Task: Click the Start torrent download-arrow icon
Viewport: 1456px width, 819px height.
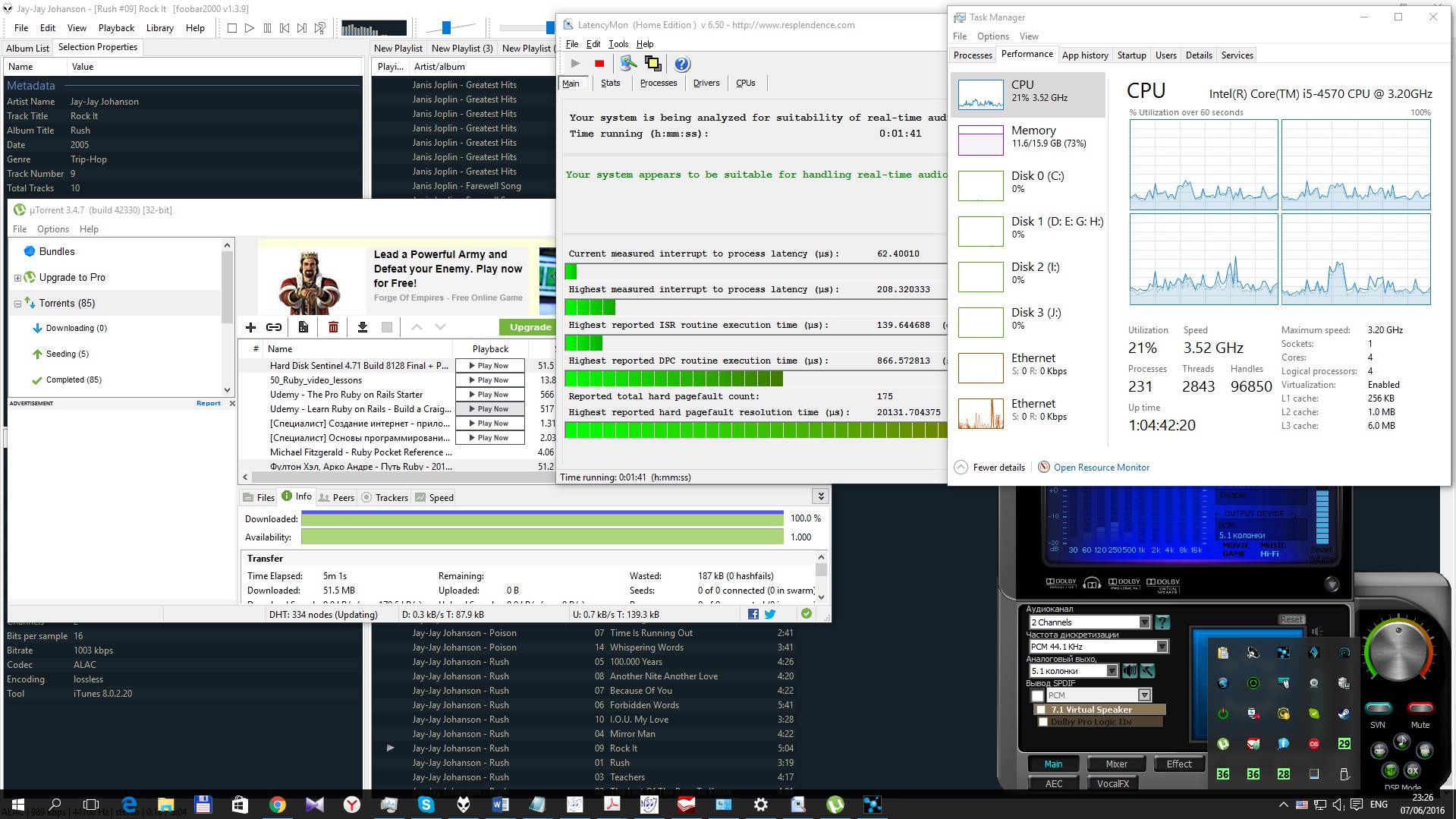Action: 363,327
